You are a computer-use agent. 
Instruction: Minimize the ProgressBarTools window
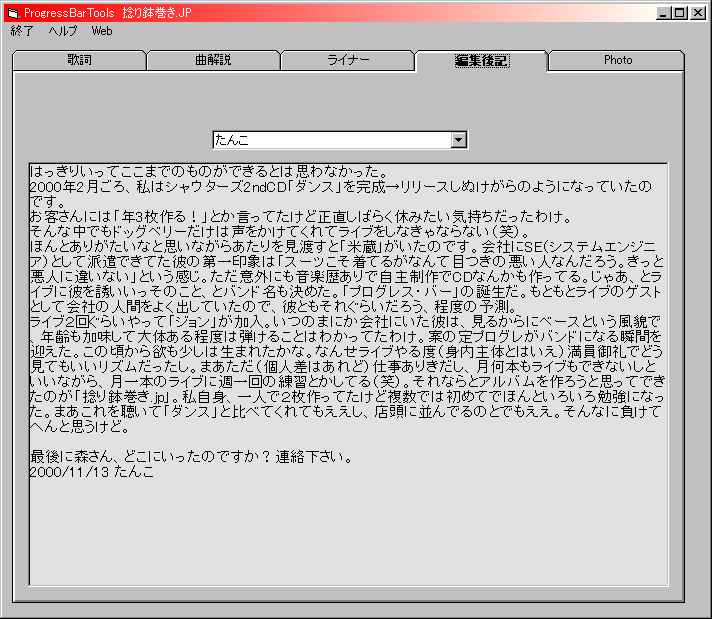tap(663, 13)
